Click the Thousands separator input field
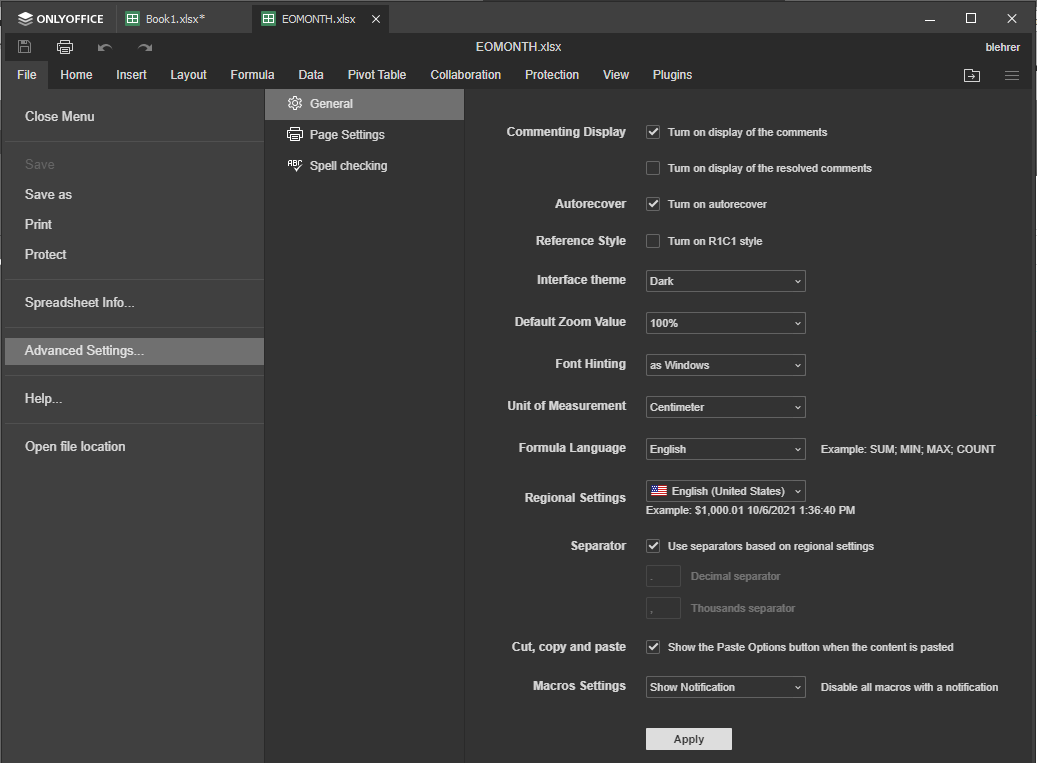 coord(663,608)
